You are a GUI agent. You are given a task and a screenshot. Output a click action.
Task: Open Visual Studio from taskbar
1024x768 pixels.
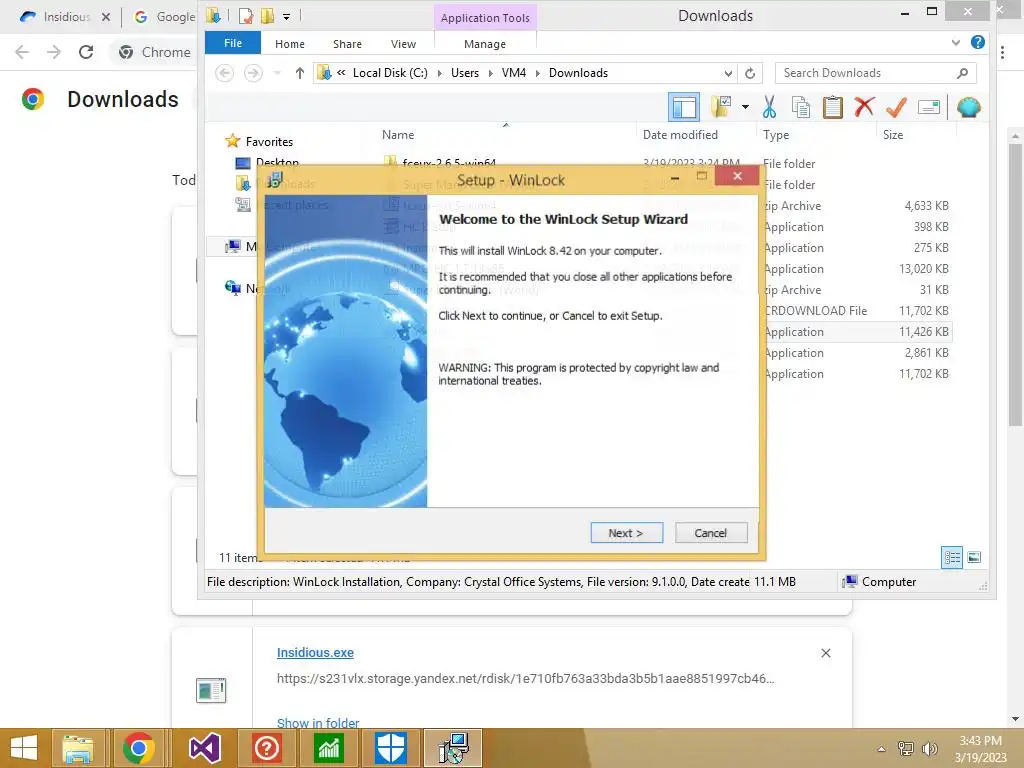(x=204, y=748)
